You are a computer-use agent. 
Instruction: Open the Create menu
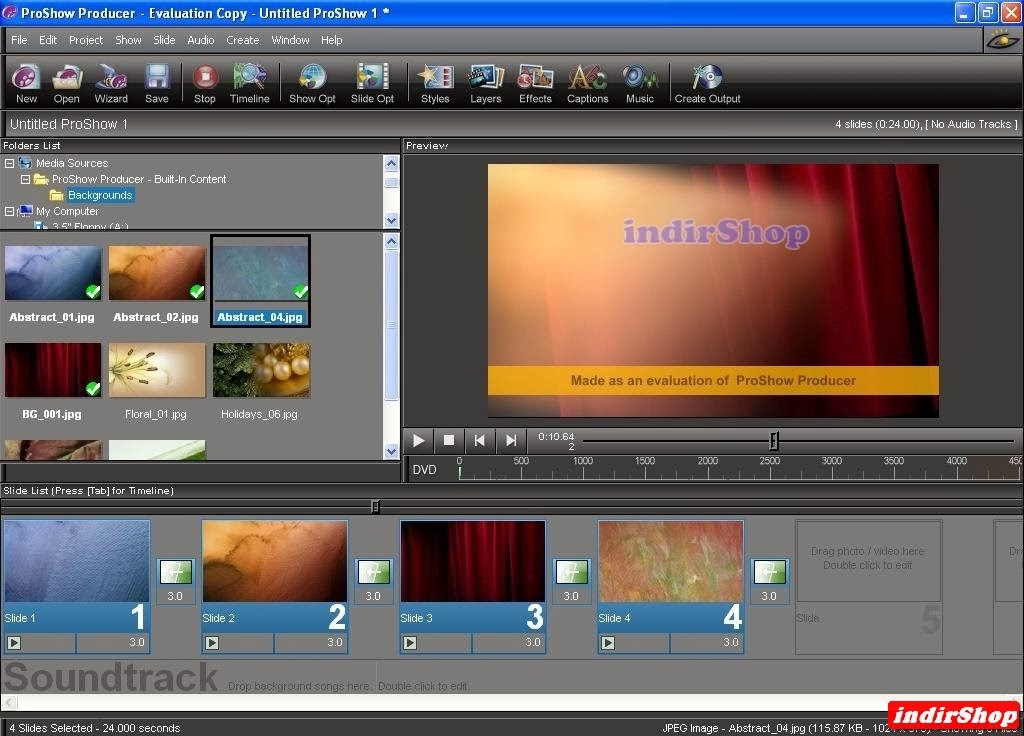tap(242, 40)
